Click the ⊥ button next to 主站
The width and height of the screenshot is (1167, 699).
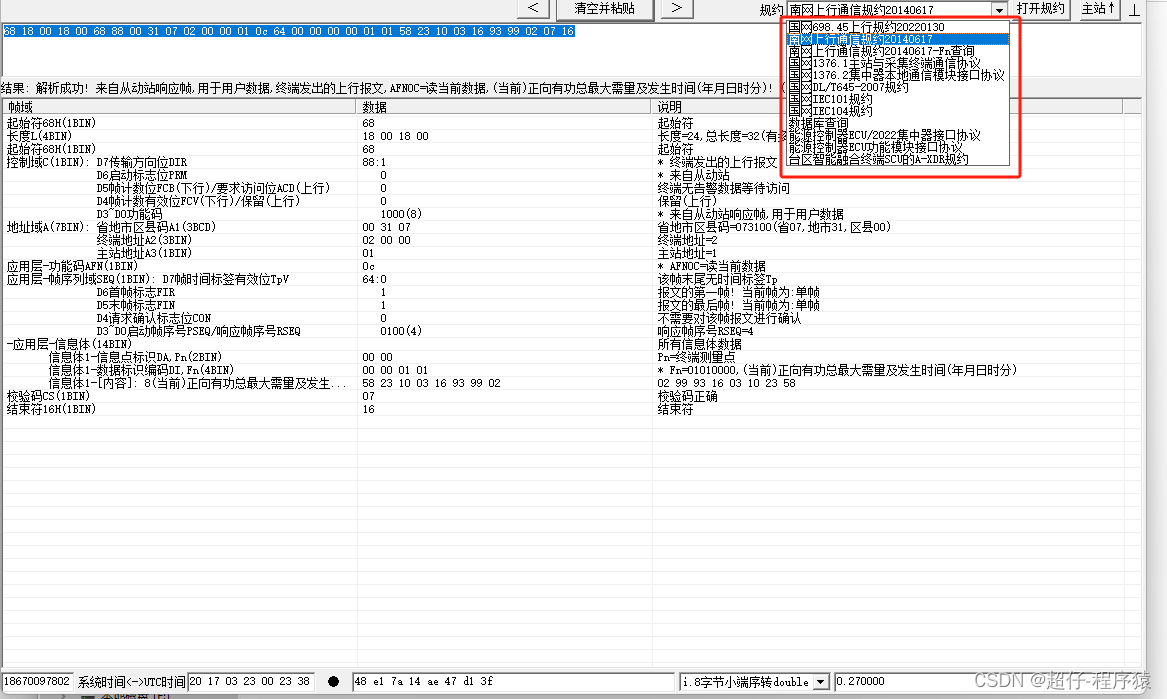[x=1134, y=9]
